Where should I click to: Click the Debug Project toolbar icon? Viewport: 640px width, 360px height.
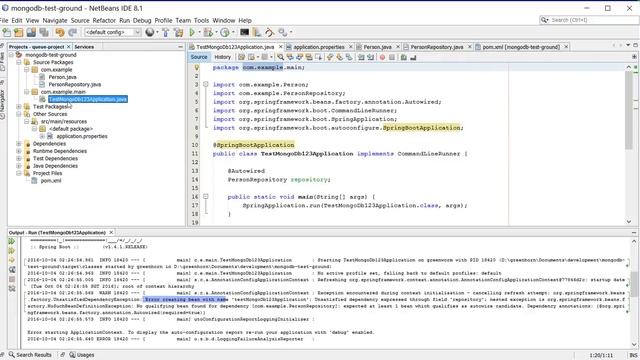(x=208, y=32)
